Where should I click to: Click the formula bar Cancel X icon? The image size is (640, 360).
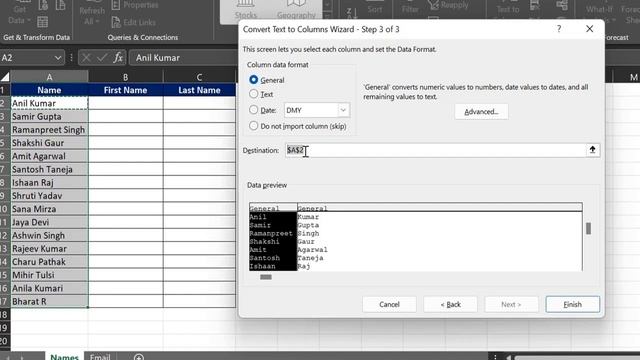(86, 58)
